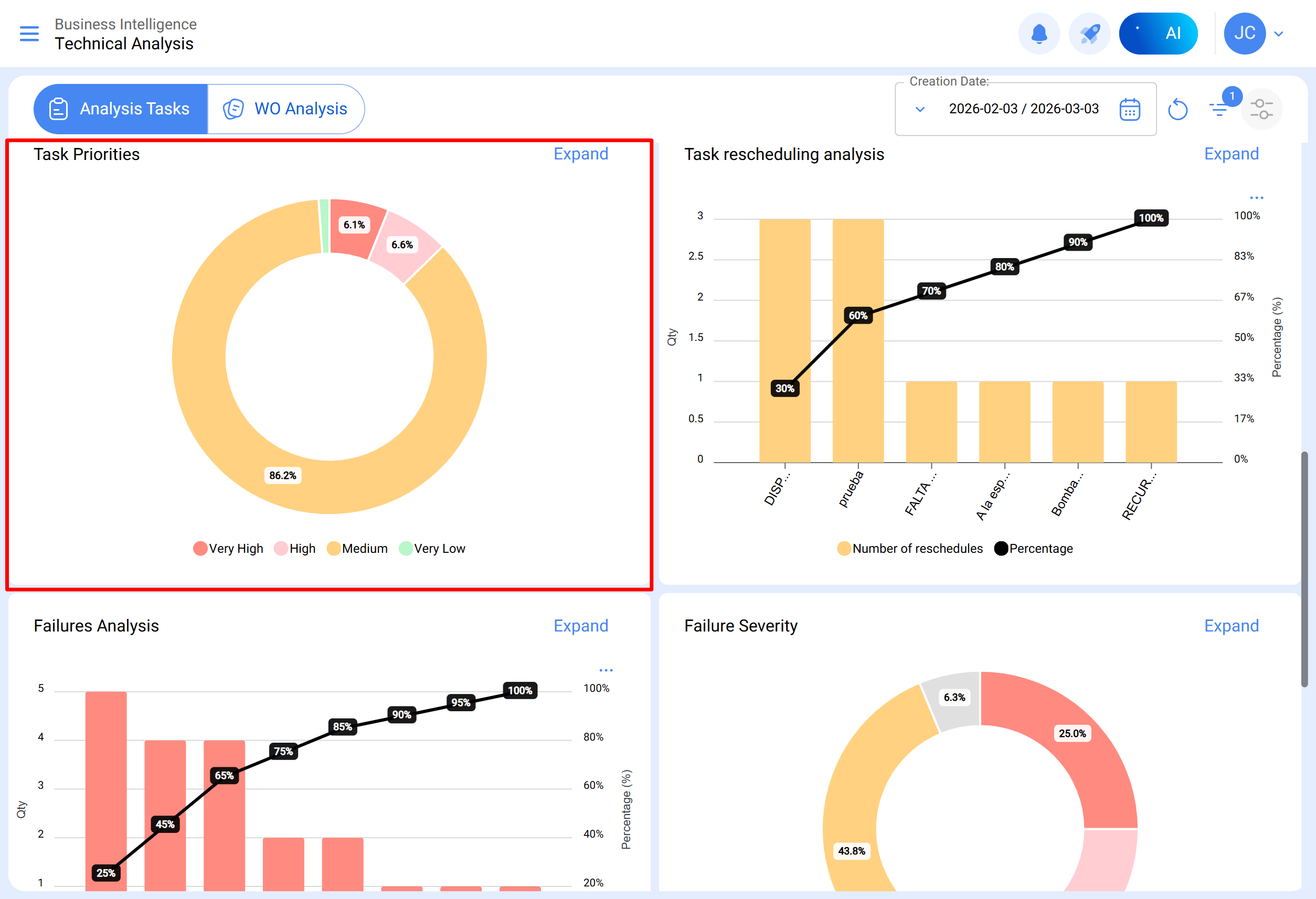Screen dimensions: 1316x899
Task: Toggle Very High legend series visibility
Action: 228,549
